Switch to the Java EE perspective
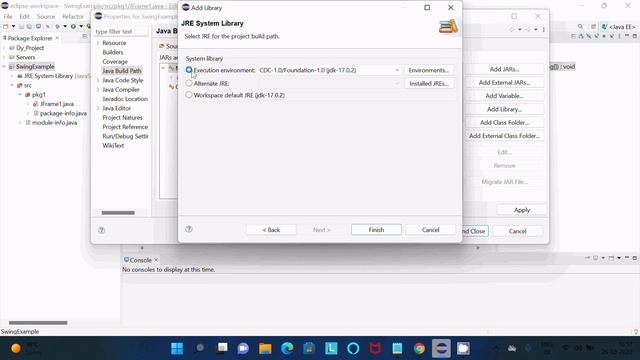The image size is (640, 360). click(x=618, y=27)
